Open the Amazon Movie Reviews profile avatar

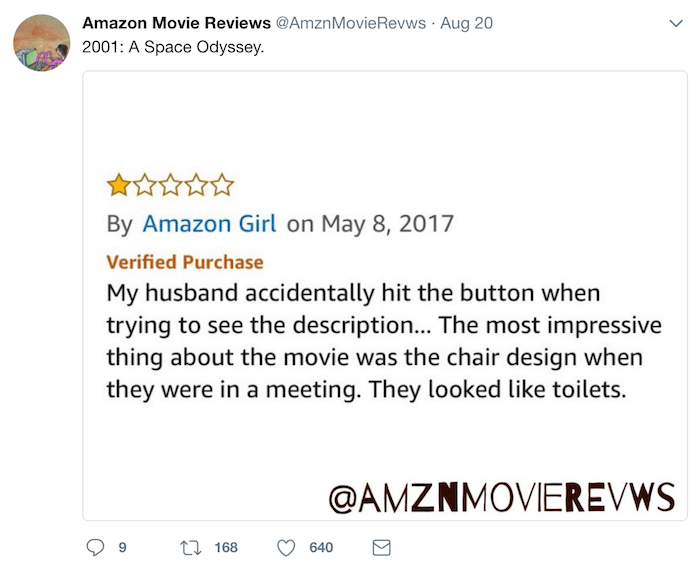[x=42, y=43]
